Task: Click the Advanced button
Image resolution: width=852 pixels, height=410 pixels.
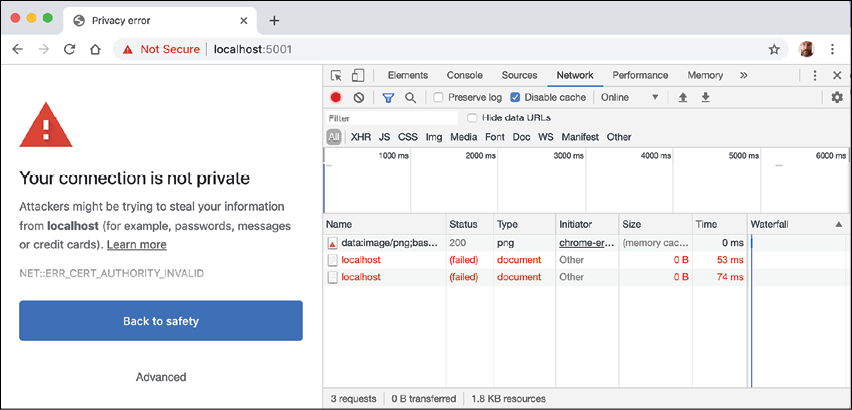Action: pos(161,377)
